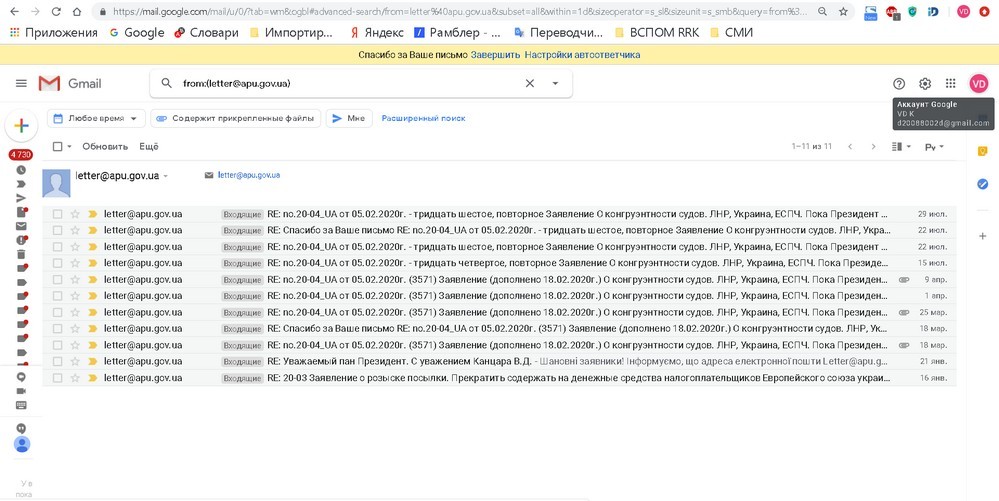Select checkbox of the 29 июл. message
999x501 pixels.
(x=57, y=214)
